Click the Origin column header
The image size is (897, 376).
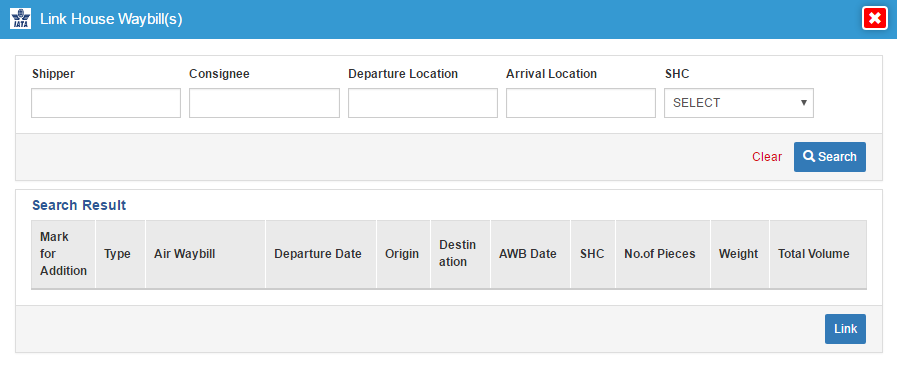(x=403, y=254)
